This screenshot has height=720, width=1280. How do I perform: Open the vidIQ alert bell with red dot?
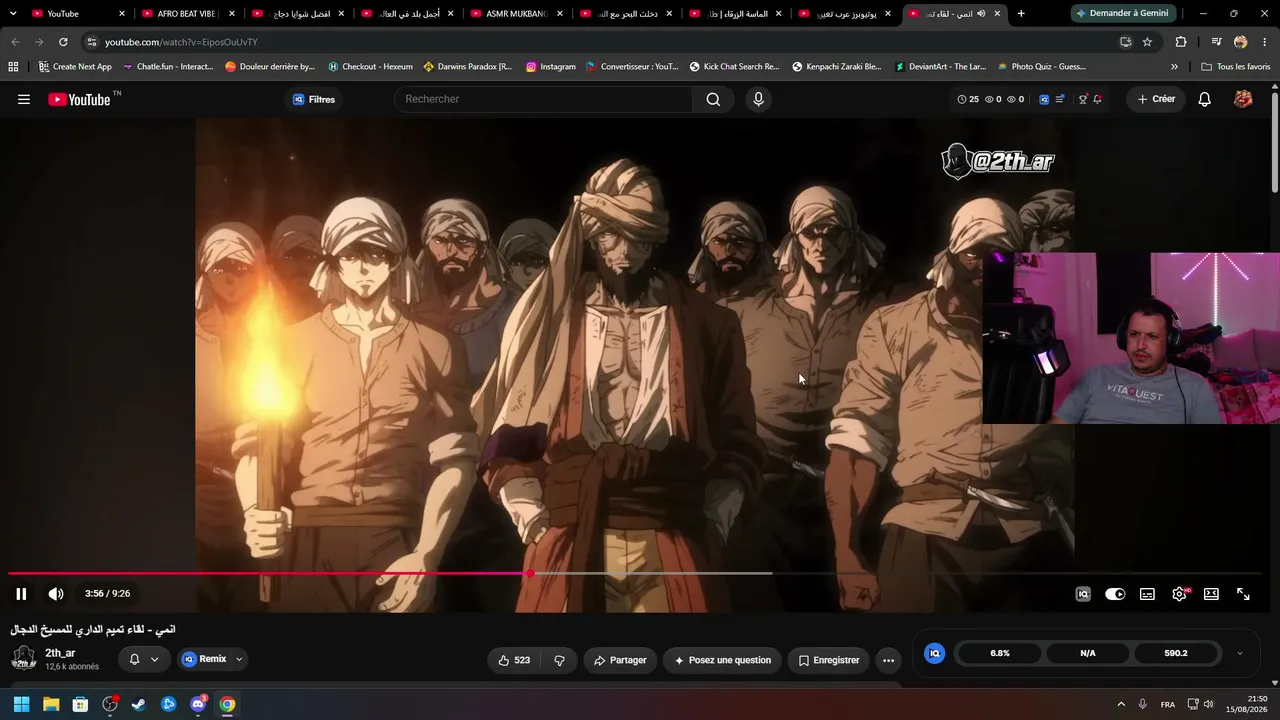point(1097,99)
